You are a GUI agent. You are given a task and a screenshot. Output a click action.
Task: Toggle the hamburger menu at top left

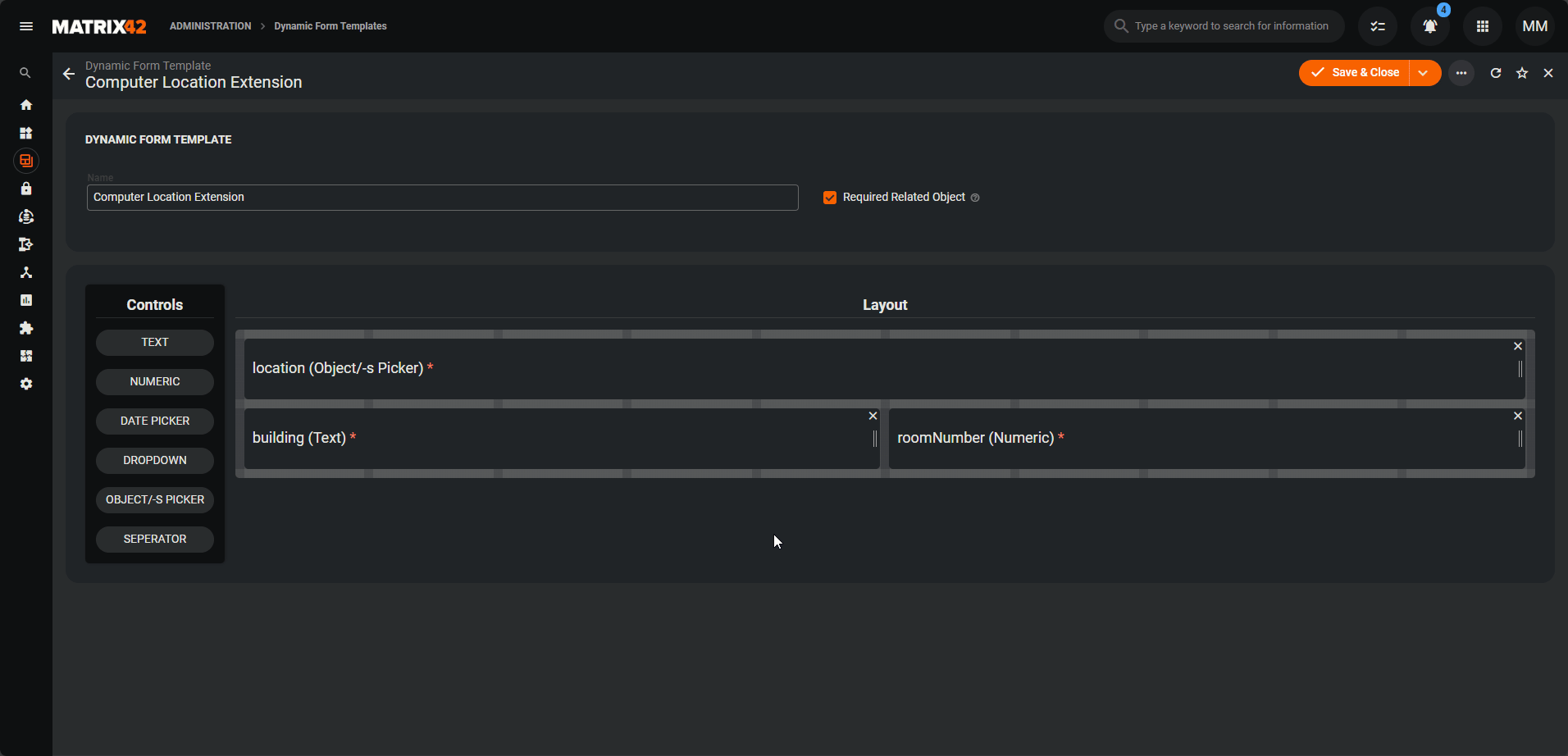pyautogui.click(x=25, y=25)
